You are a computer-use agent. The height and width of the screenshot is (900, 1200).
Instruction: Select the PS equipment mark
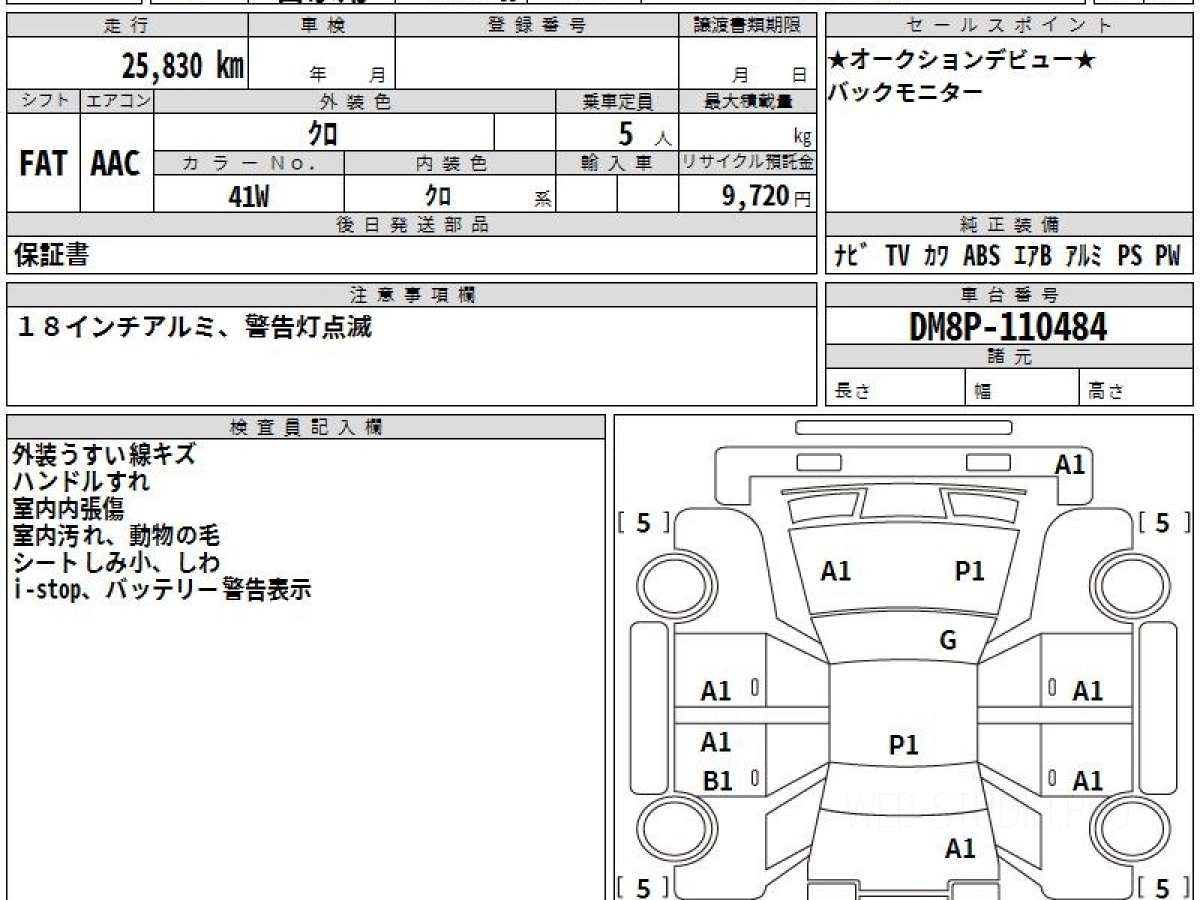point(1130,256)
